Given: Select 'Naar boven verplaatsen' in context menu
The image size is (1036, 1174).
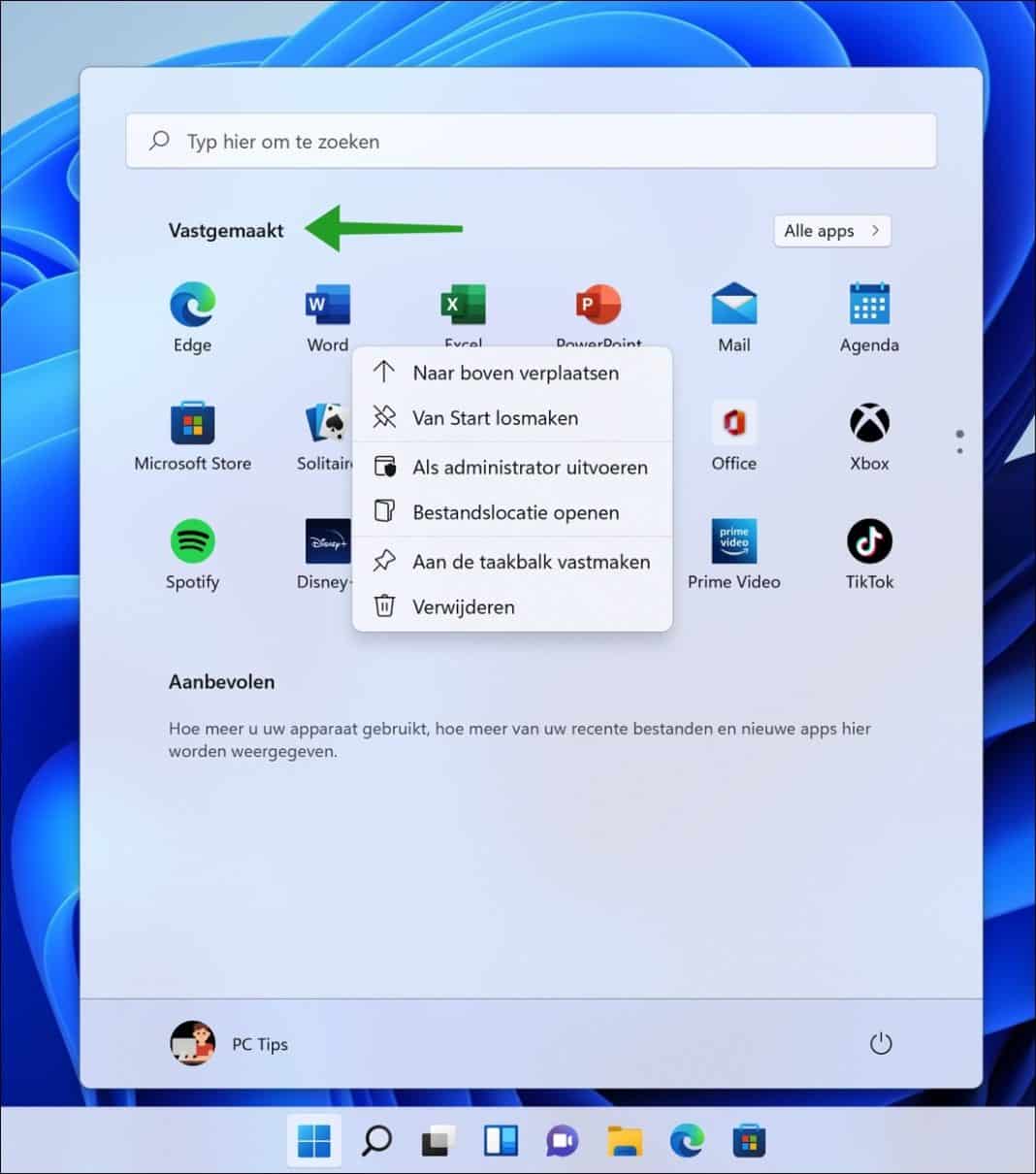Looking at the screenshot, I should (514, 373).
